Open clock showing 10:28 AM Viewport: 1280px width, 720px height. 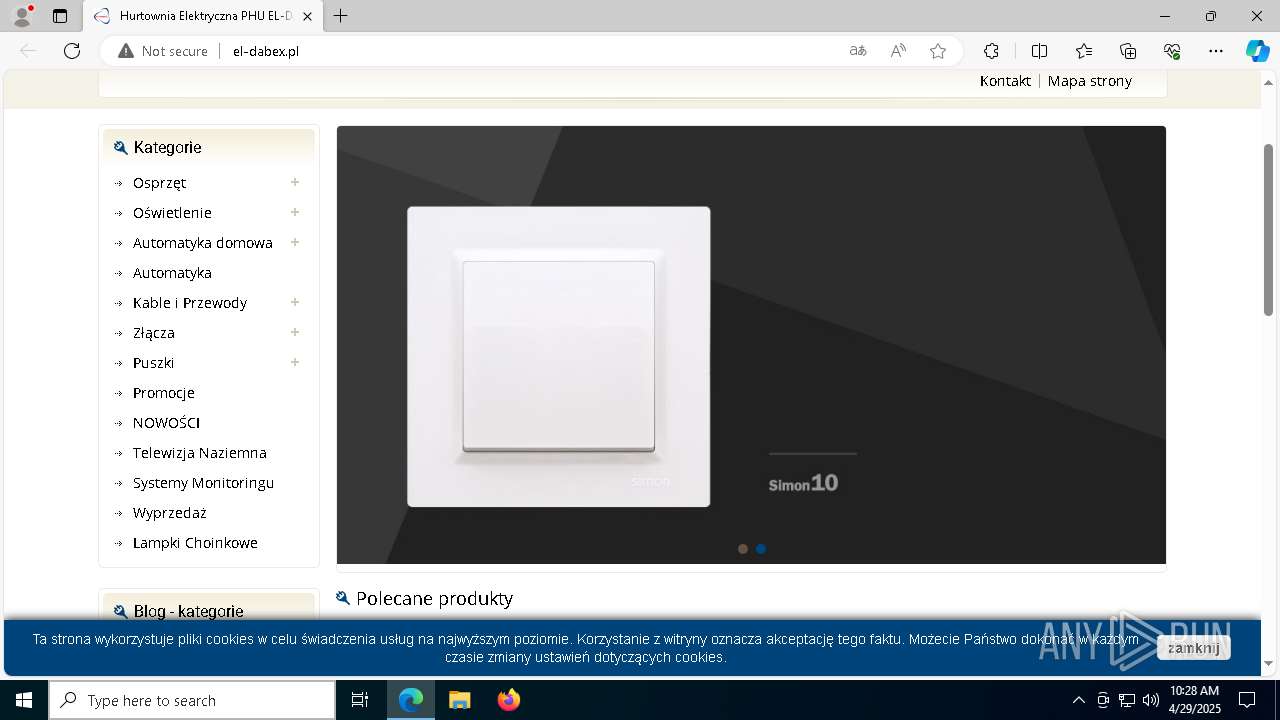[x=1194, y=700]
